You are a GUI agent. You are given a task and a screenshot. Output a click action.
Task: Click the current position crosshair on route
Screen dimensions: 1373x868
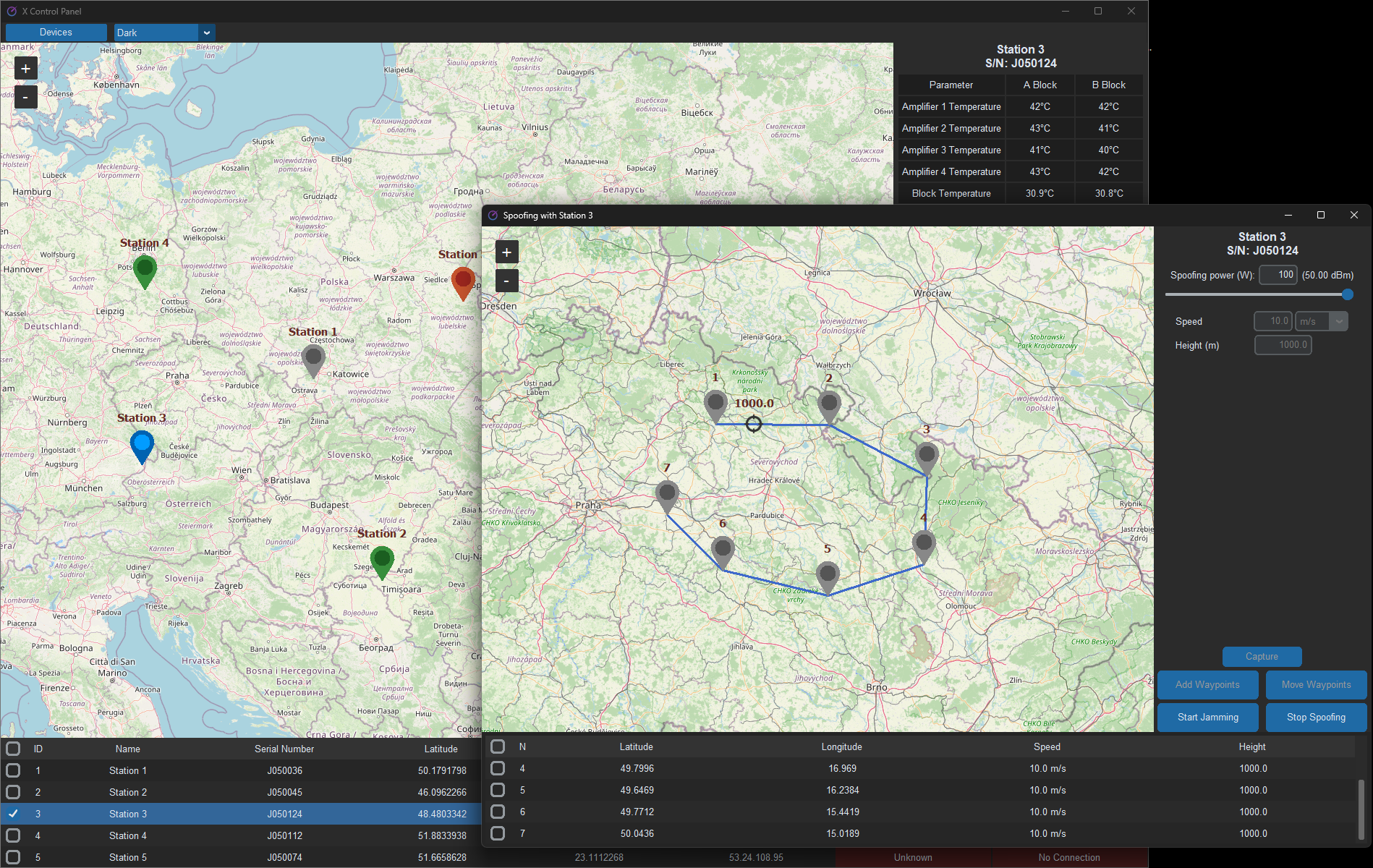[753, 424]
